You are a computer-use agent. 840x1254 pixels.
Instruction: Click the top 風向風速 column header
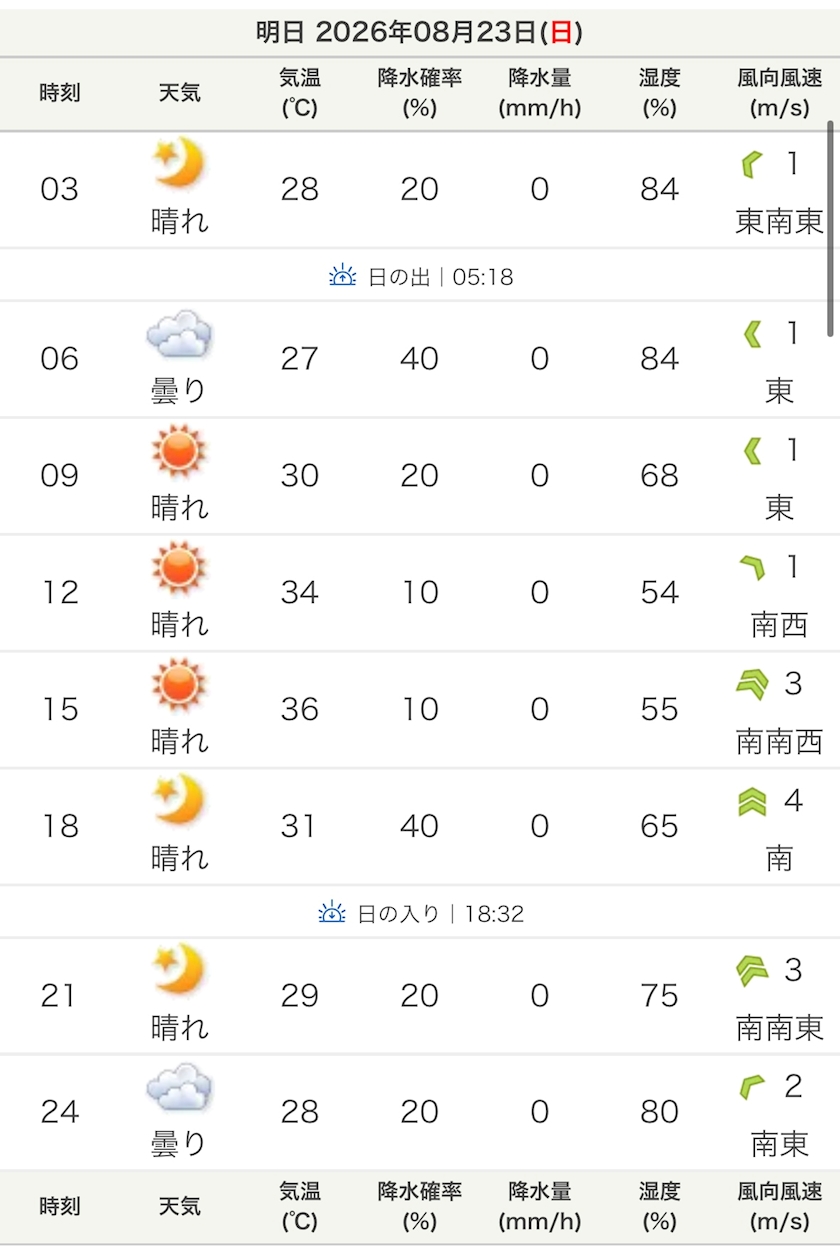(780, 93)
